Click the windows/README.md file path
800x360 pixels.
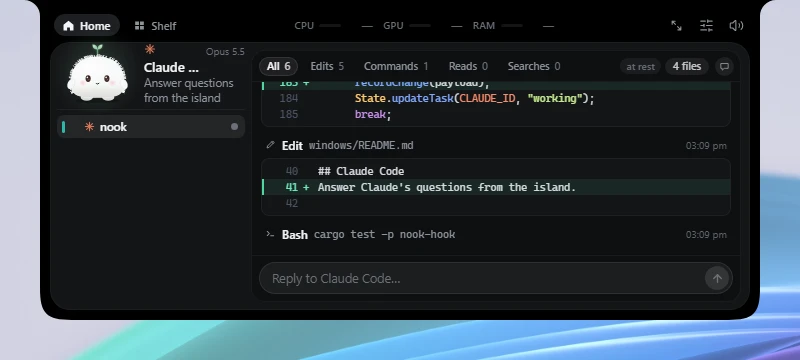point(361,145)
